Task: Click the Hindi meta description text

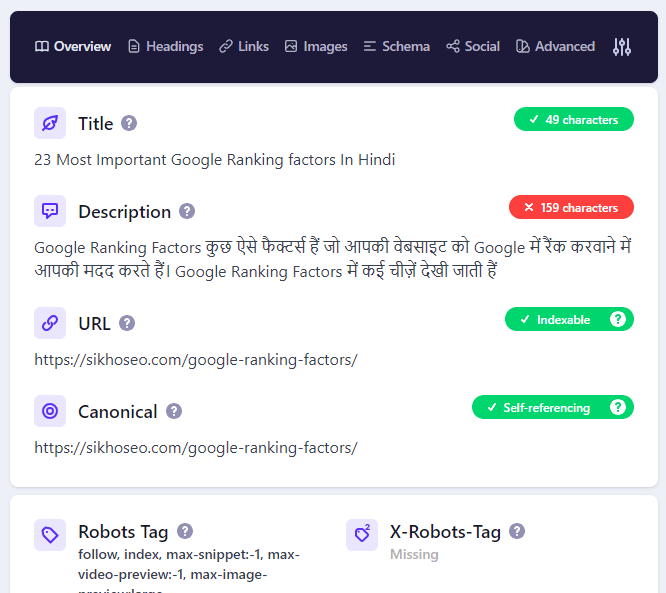Action: coord(333,259)
